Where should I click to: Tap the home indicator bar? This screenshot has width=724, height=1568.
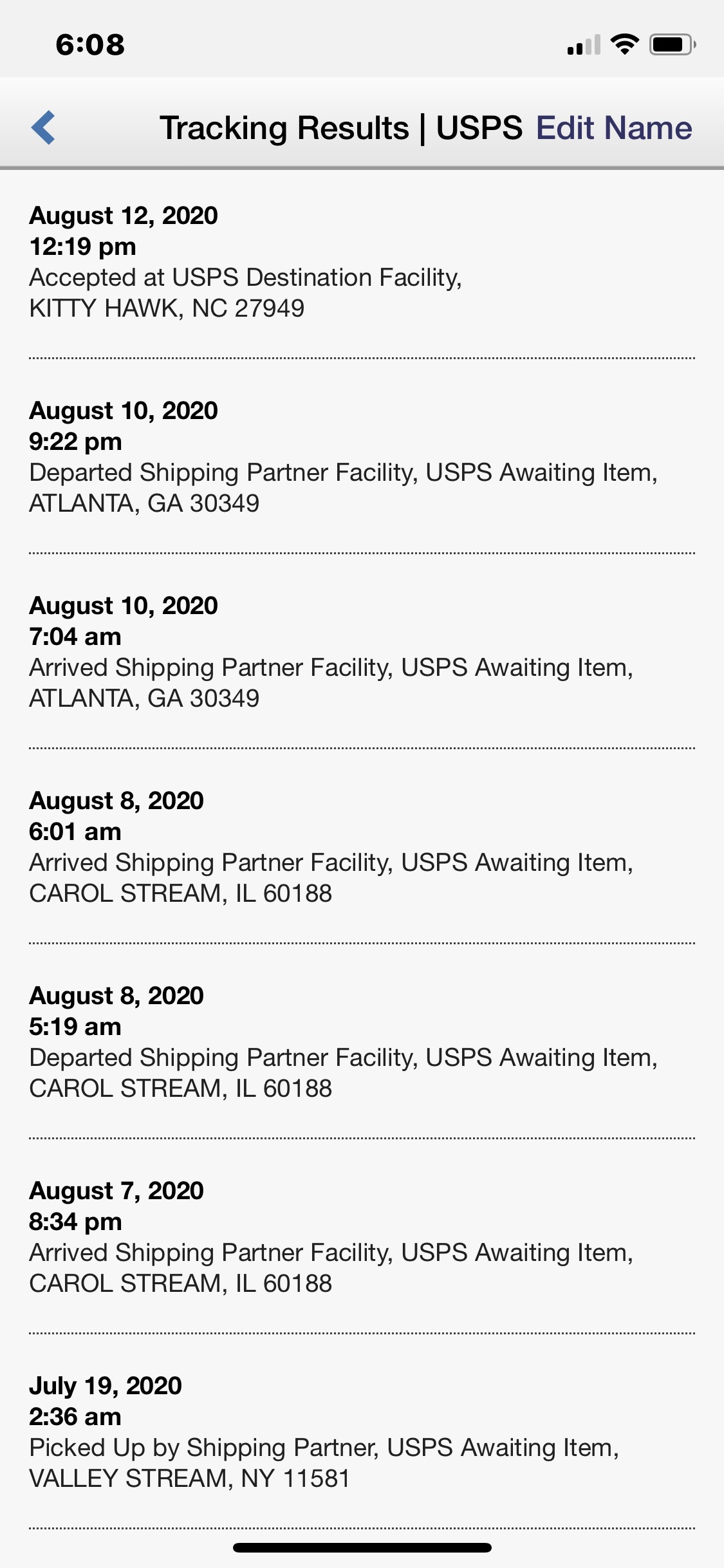tap(362, 1547)
